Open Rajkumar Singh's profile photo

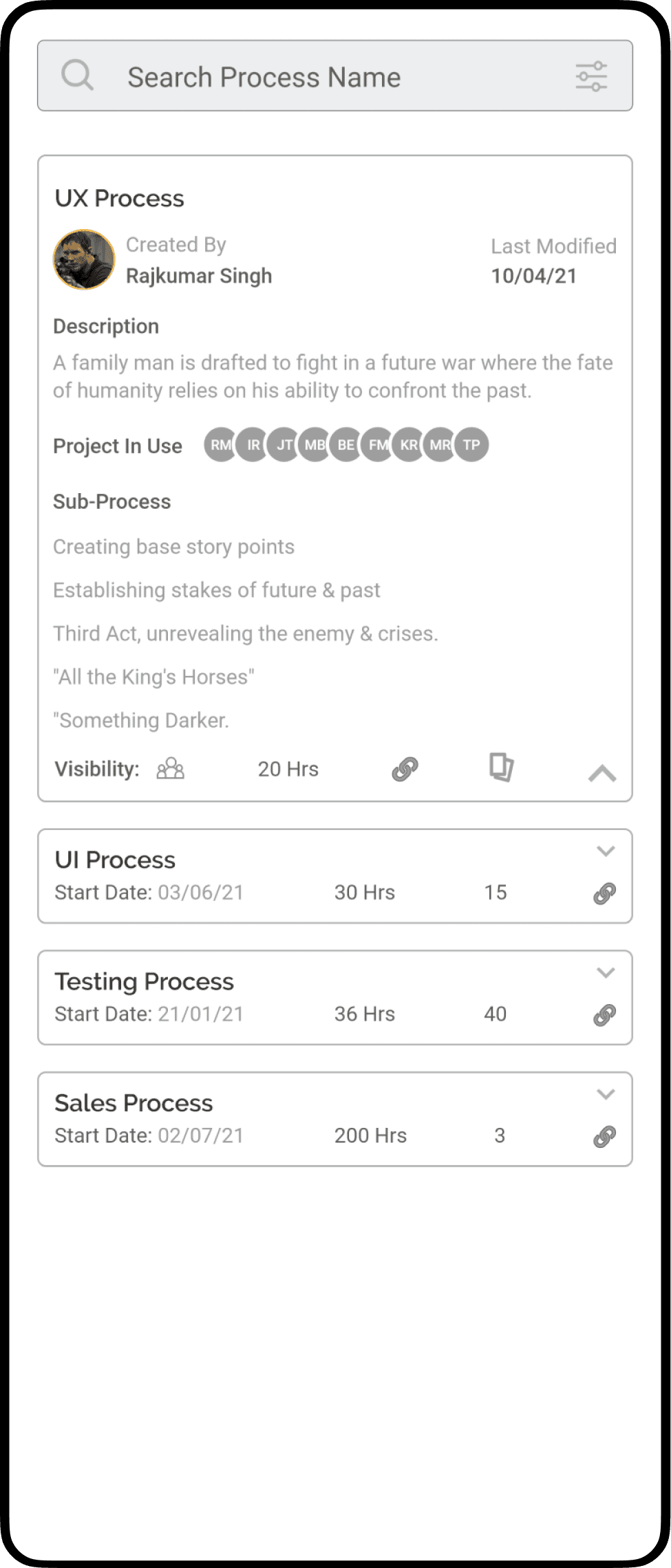[84, 260]
